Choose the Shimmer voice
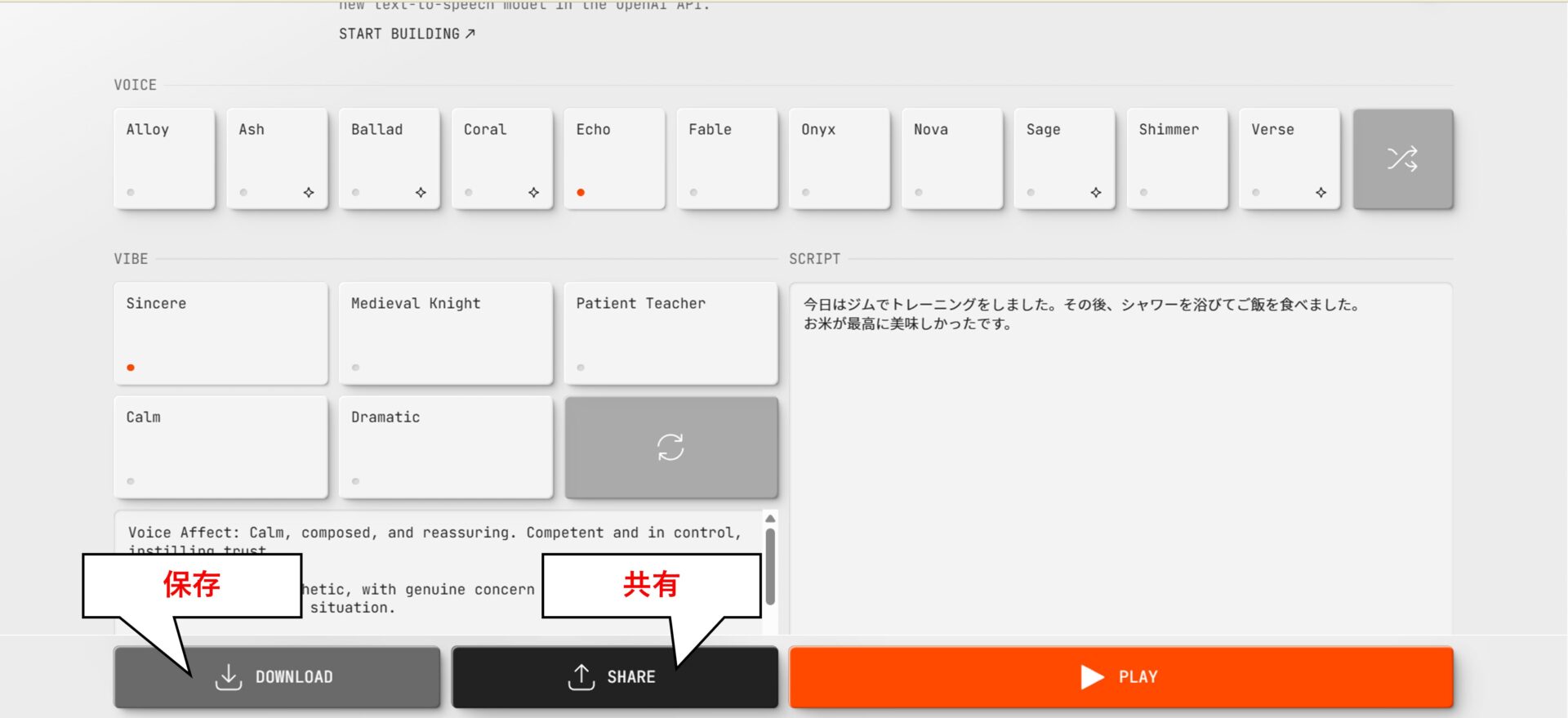 point(1178,158)
